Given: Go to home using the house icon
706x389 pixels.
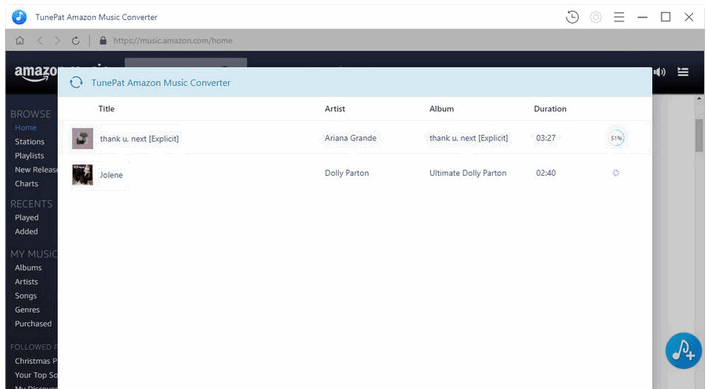Looking at the screenshot, I should [20, 41].
